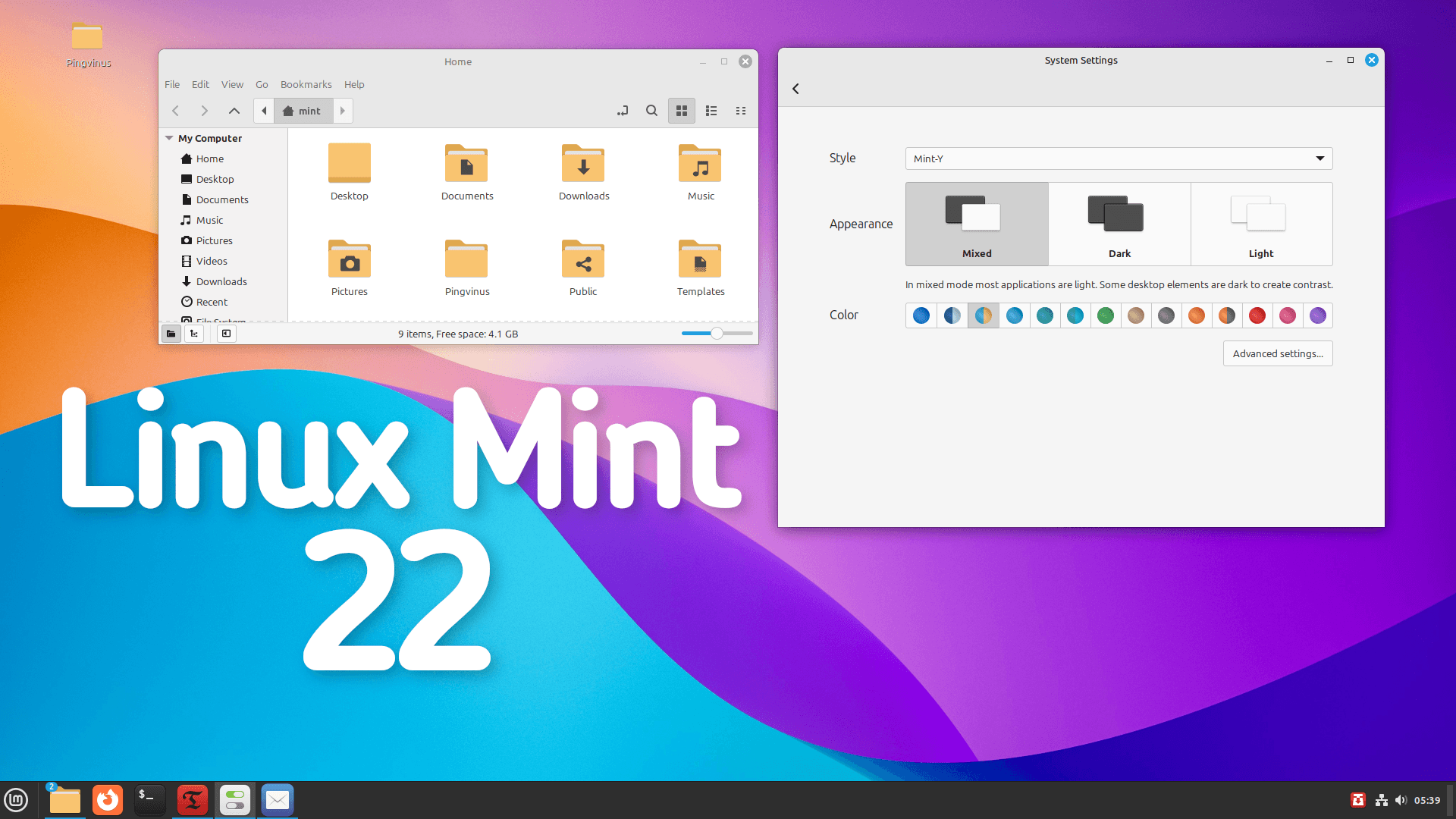Viewport: 1456px width, 819px height.
Task: Open the Downloads folder icon
Action: pyautogui.click(x=584, y=171)
